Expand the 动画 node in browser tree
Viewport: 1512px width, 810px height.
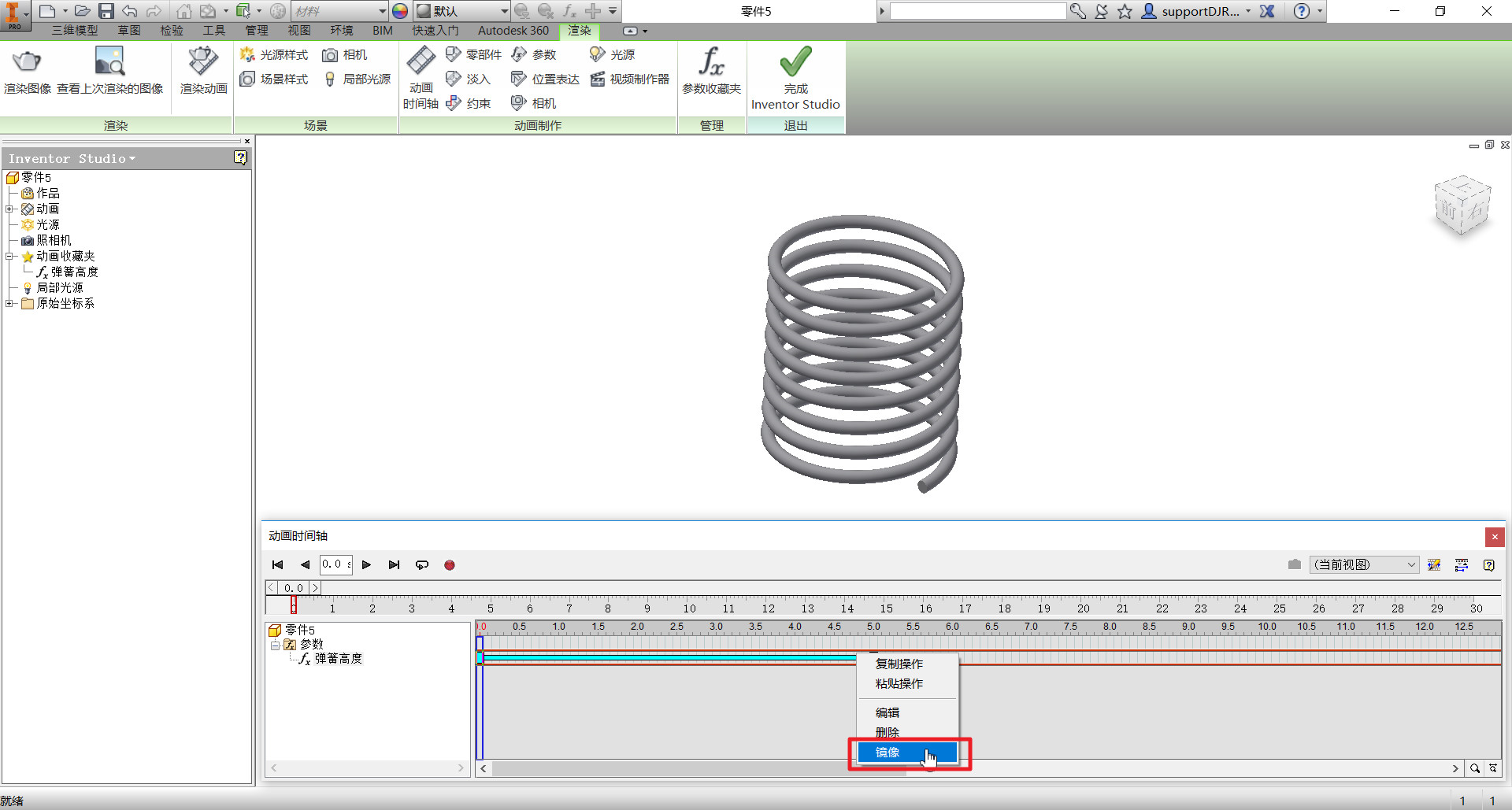pos(9,209)
